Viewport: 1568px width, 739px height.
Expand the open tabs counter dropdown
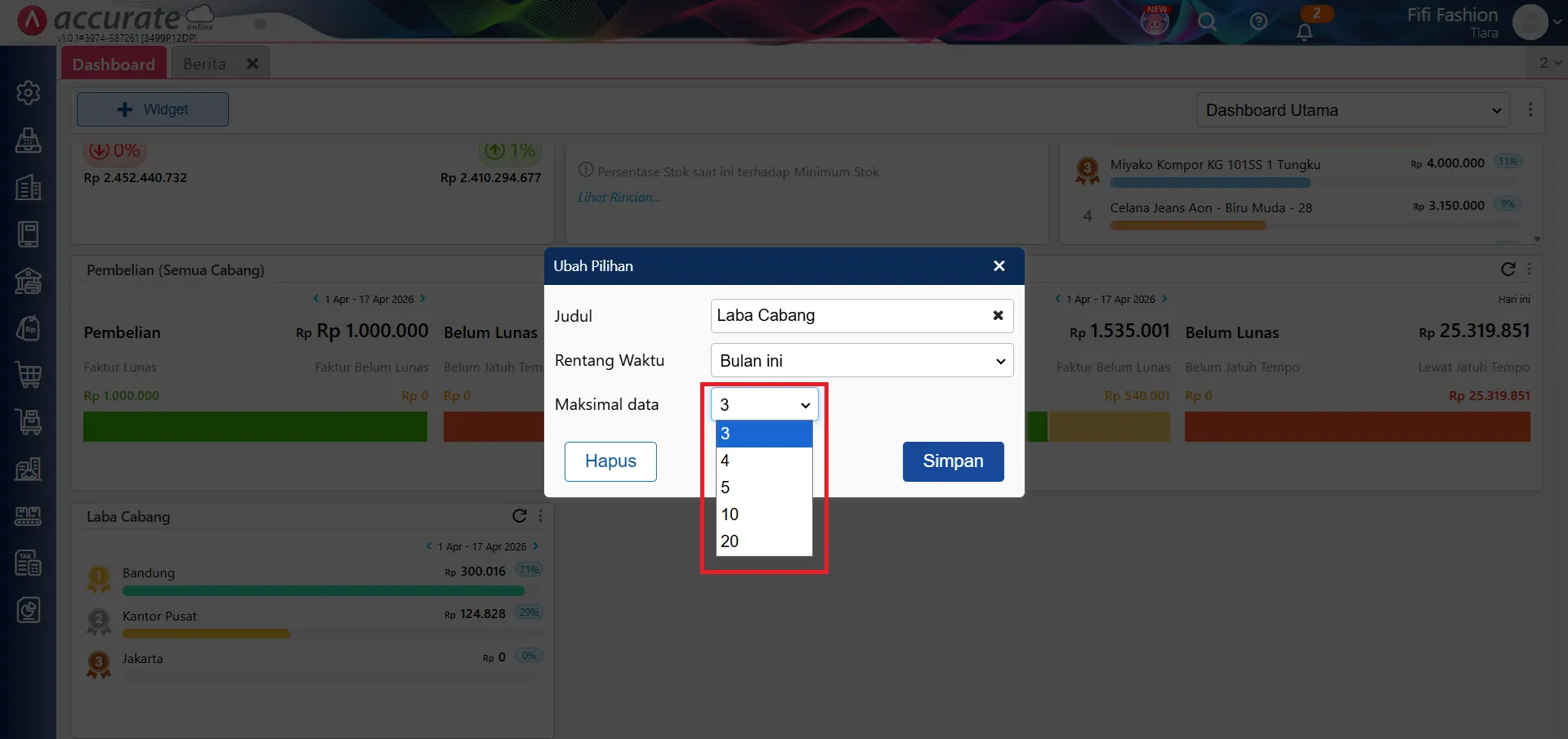(x=1549, y=63)
